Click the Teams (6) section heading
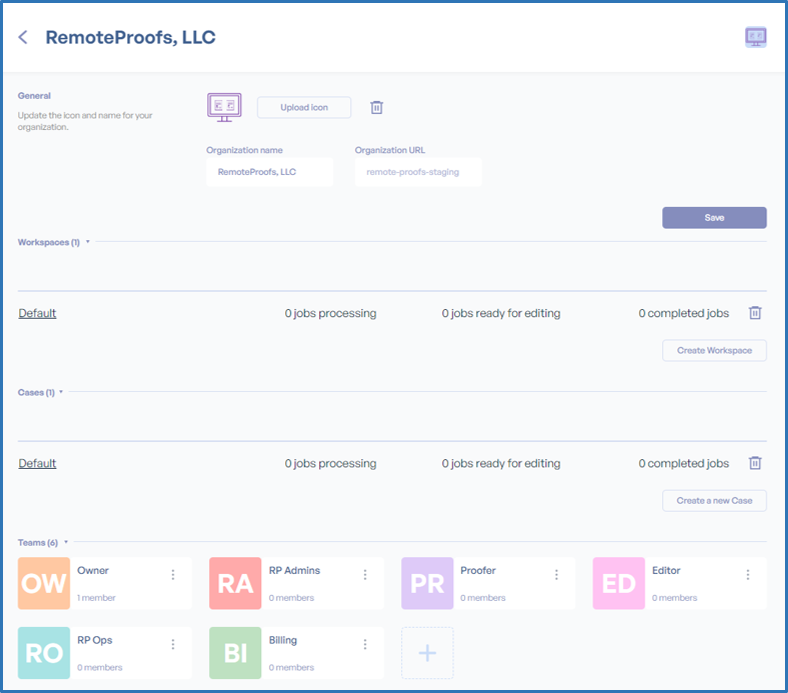The height and width of the screenshot is (693, 788). point(38,543)
